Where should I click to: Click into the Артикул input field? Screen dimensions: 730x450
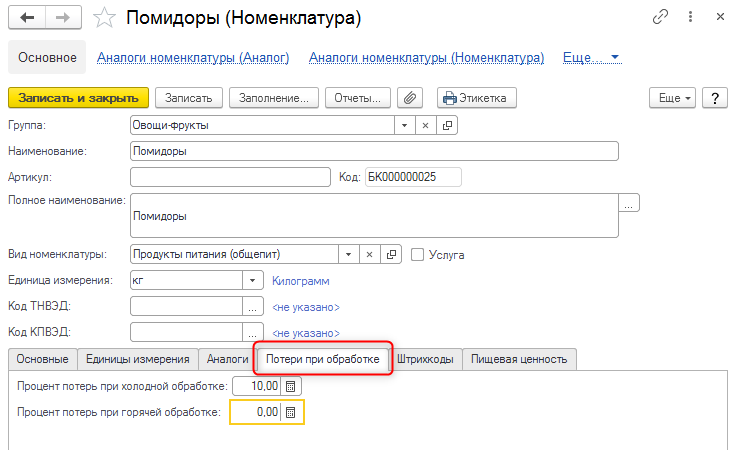pyautogui.click(x=230, y=177)
